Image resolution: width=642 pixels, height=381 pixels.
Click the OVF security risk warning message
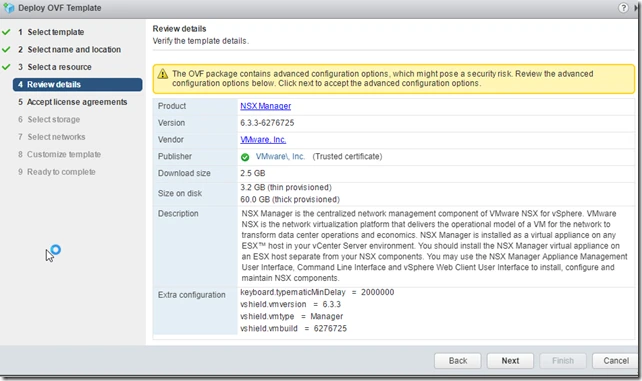382,78
